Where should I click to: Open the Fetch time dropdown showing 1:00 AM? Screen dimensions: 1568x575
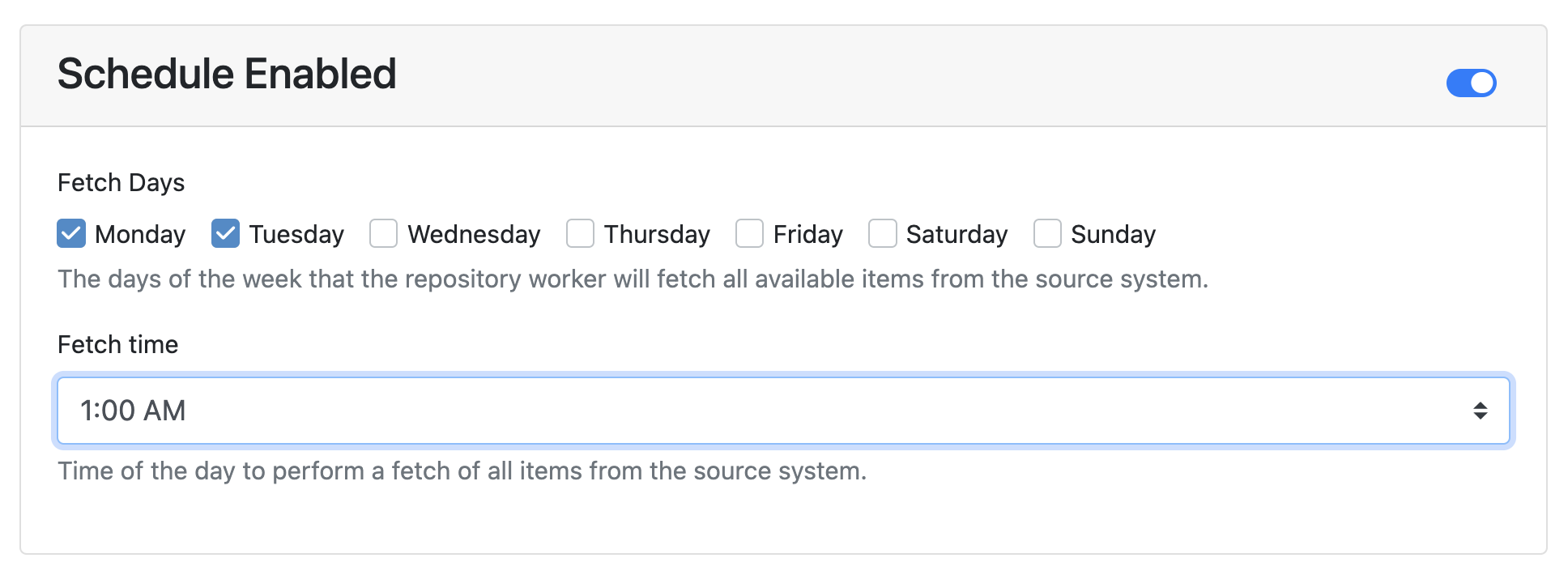tap(782, 411)
